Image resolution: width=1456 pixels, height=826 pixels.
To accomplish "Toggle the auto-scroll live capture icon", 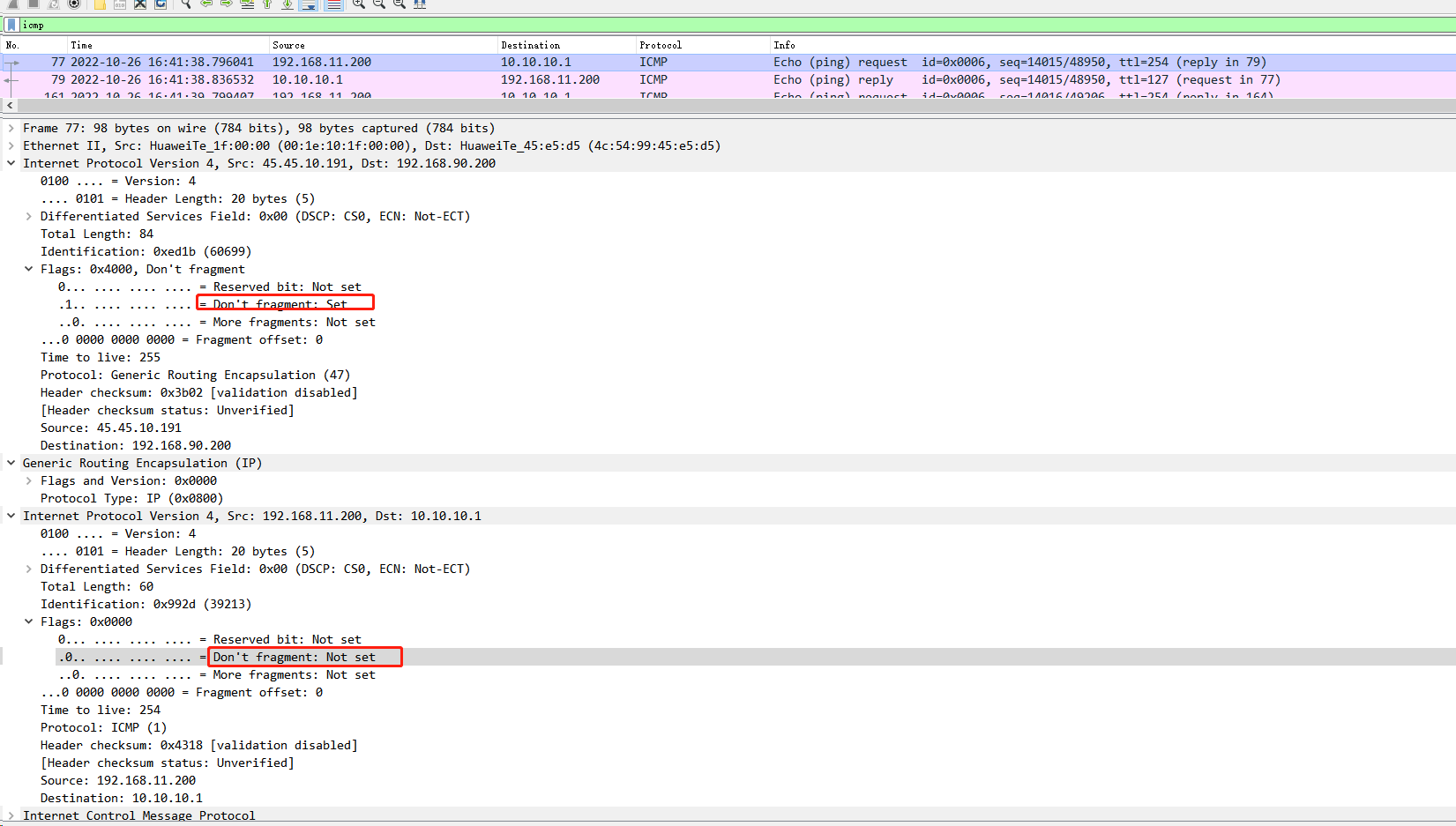I will [309, 4].
